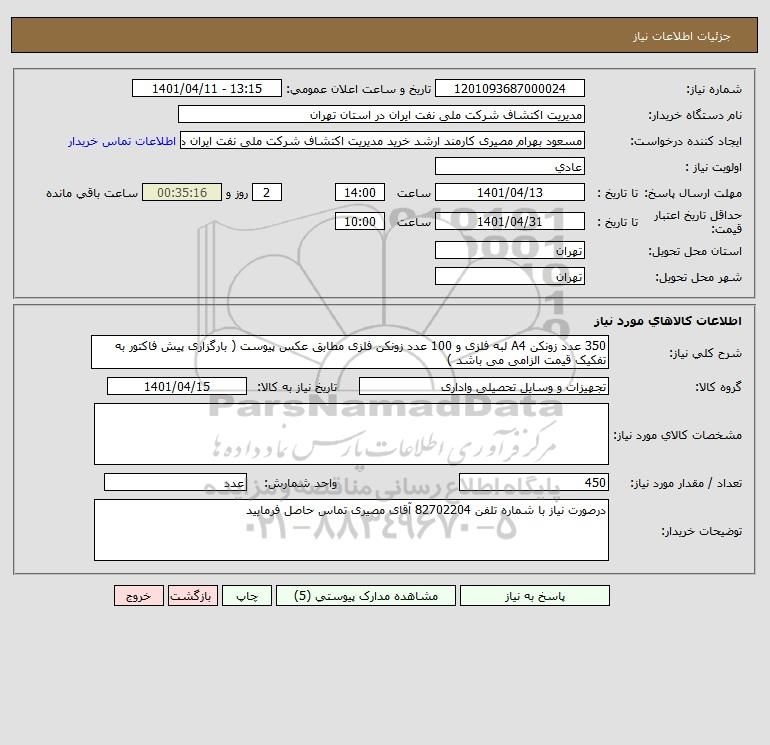Click the goods group field تجهیزات و وسایل تحصیلی
The height and width of the screenshot is (745, 770).
pyautogui.click(x=484, y=386)
